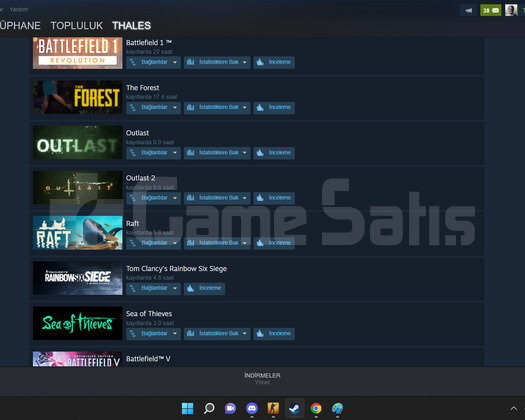This screenshot has height=420, width=525.
Task: Open Bağlantılar dropdown for The Forest
Action: (x=153, y=108)
